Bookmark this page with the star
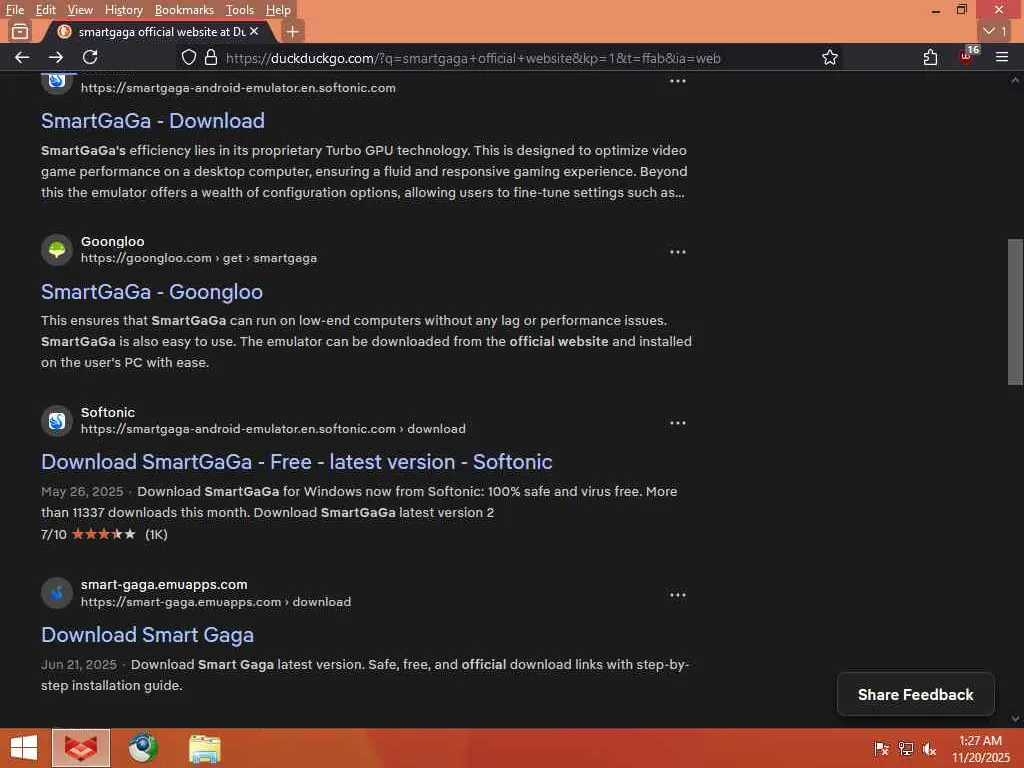This screenshot has height=768, width=1024. tap(829, 57)
